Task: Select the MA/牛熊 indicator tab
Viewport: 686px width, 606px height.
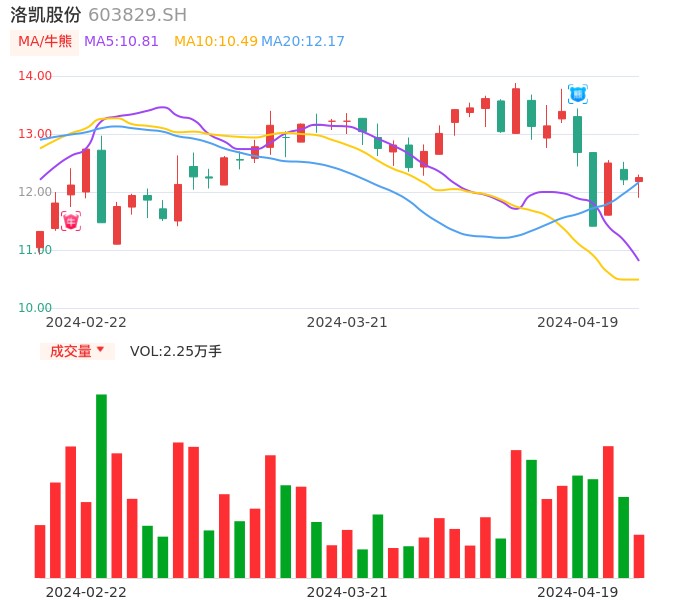Action: click(45, 42)
